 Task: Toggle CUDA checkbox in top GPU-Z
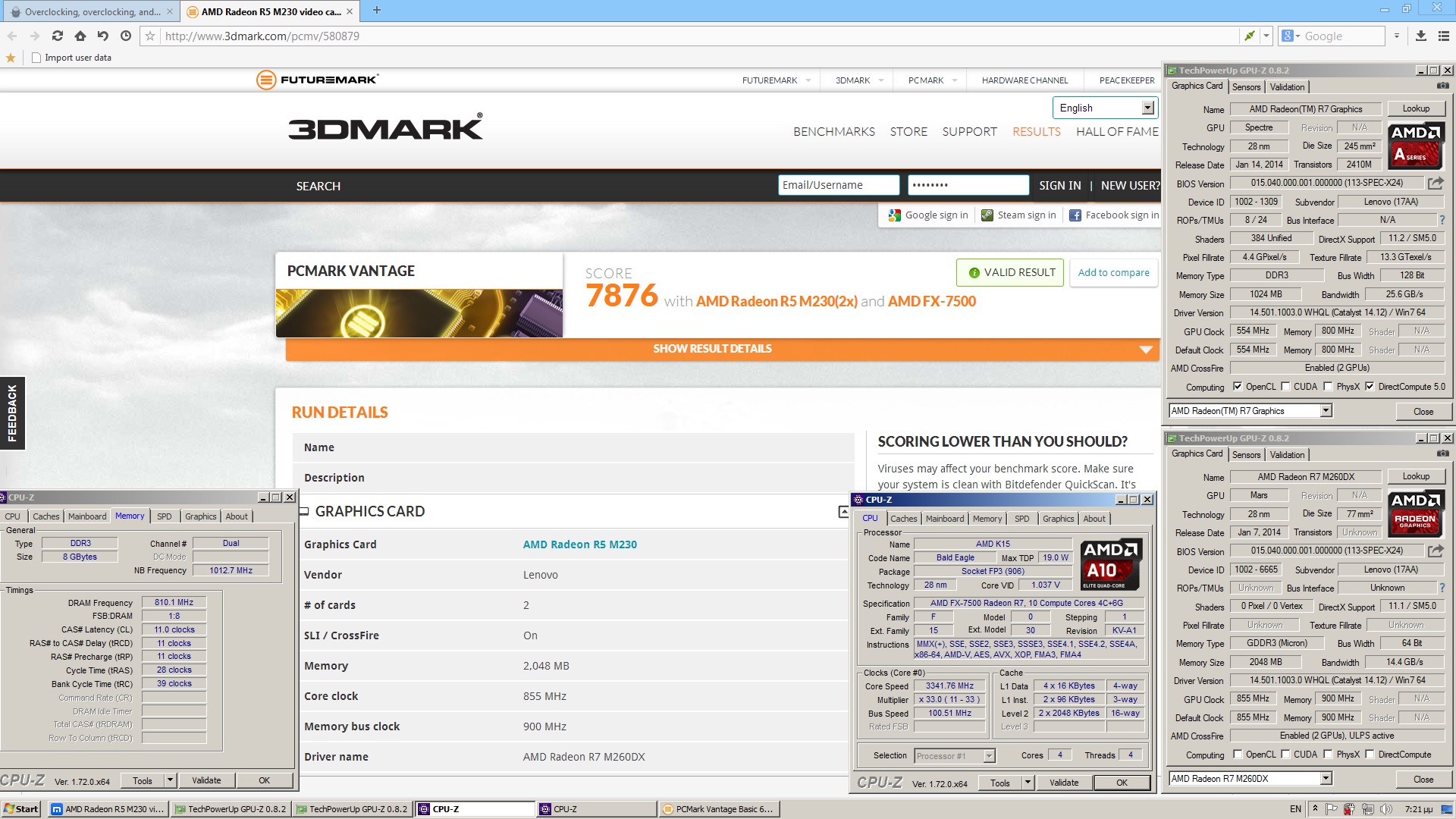(x=1285, y=386)
